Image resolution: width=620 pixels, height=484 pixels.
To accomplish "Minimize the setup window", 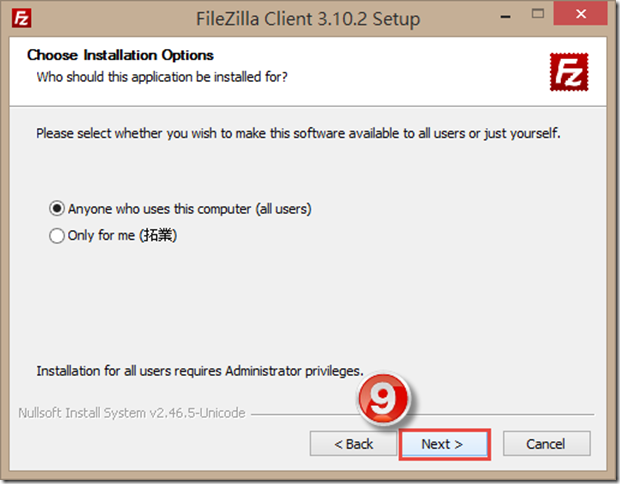I will 505,16.
